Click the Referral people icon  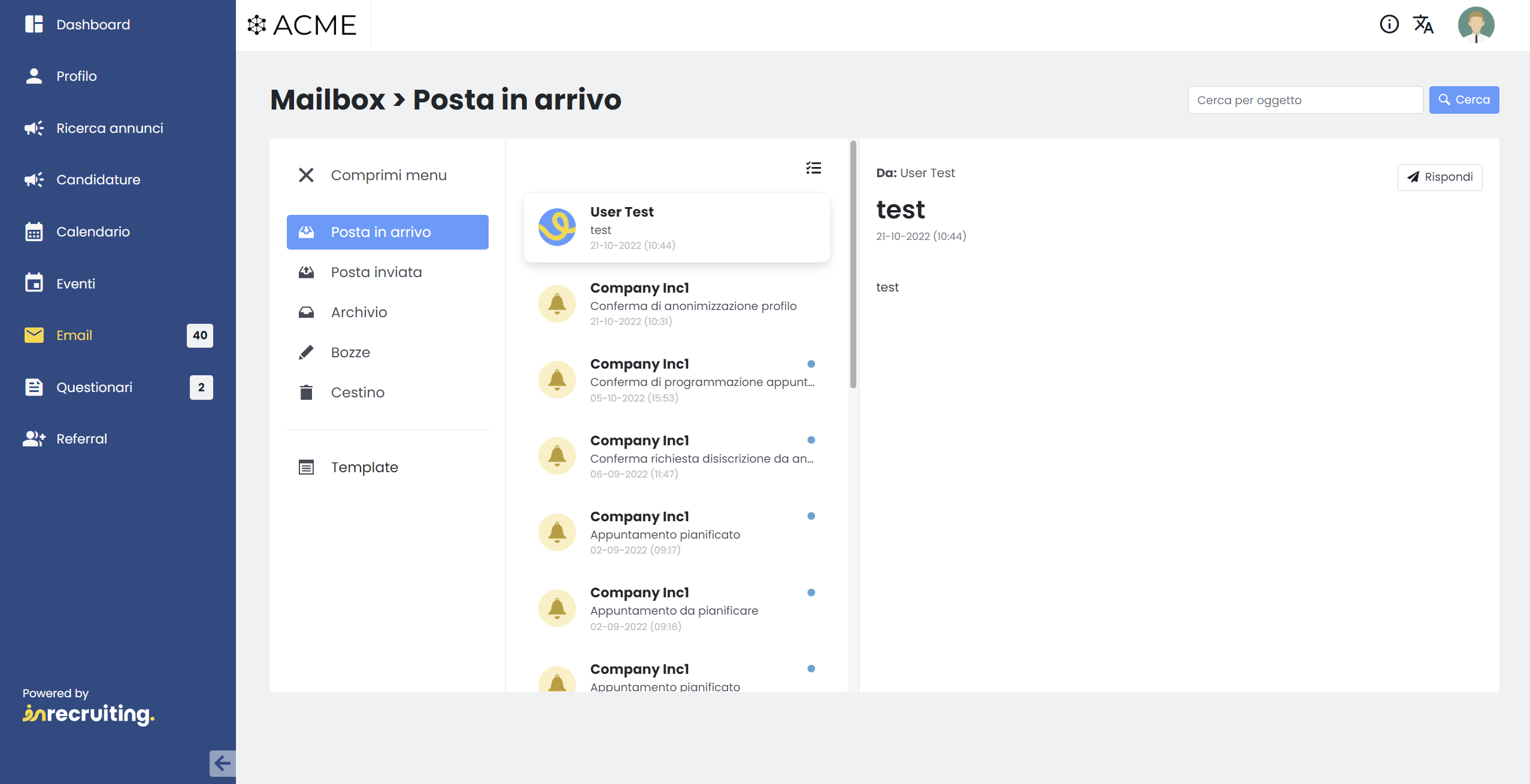tap(34, 439)
